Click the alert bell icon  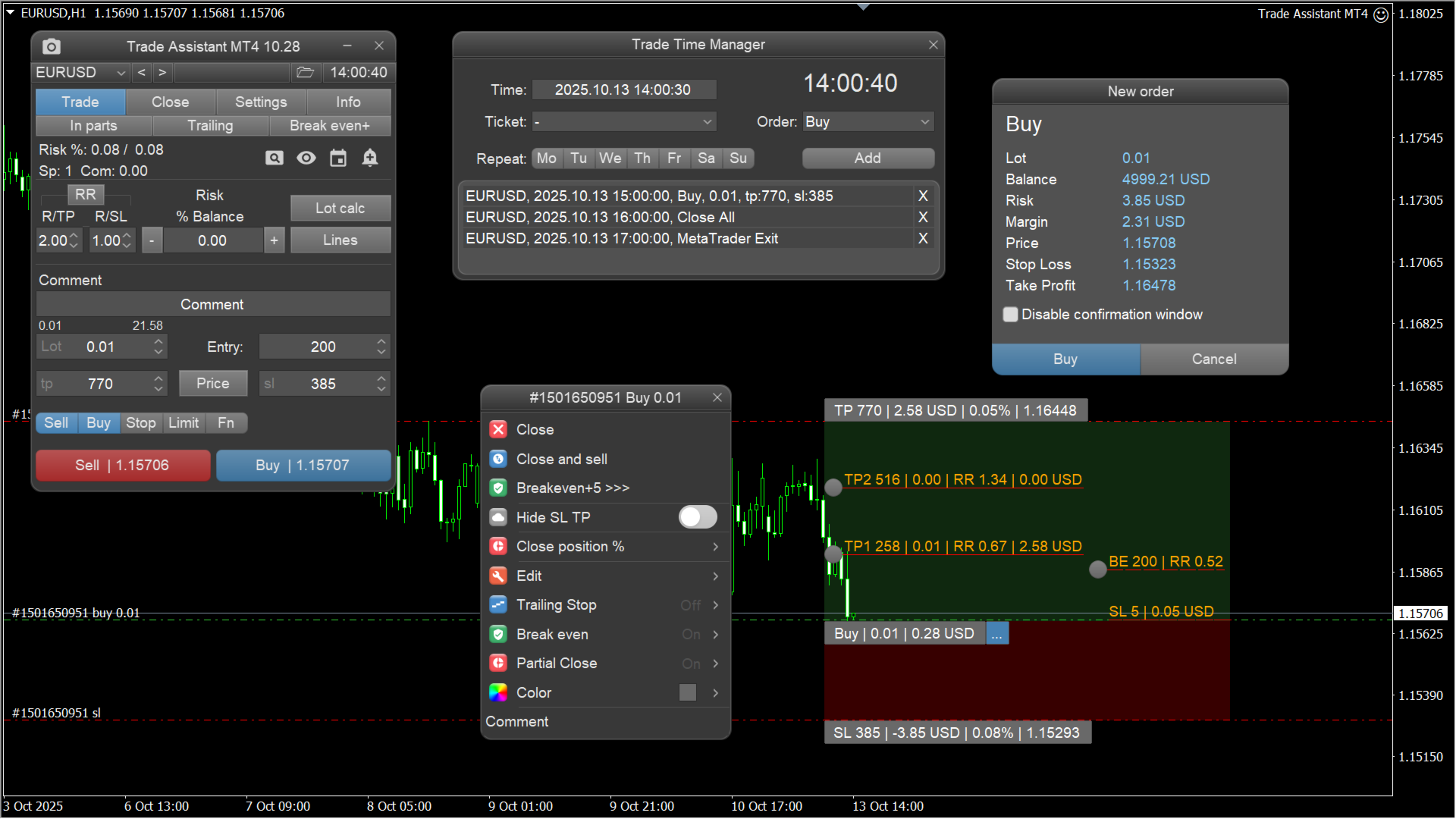(x=370, y=158)
